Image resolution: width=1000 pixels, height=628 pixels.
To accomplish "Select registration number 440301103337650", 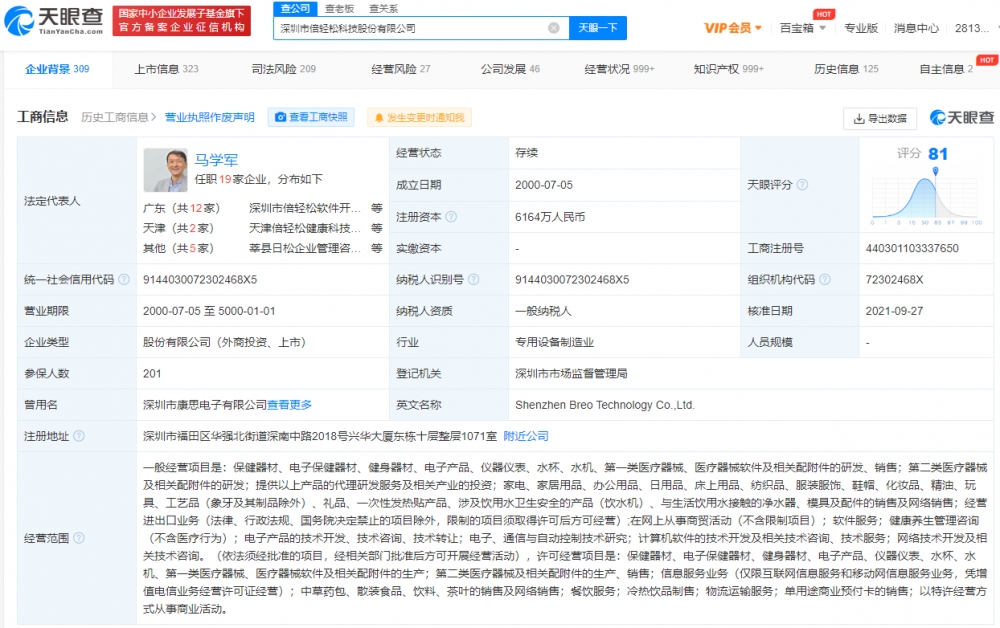I will click(911, 248).
